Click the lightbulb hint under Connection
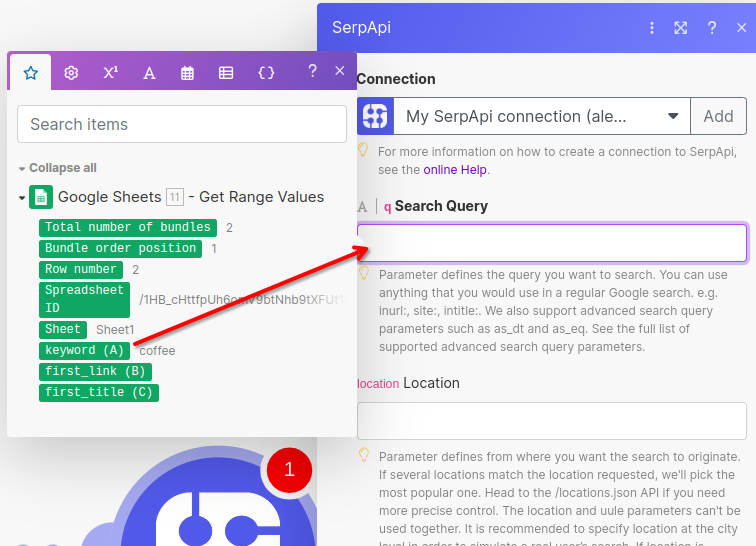Screen dimensions: 756x546 [x=363, y=150]
